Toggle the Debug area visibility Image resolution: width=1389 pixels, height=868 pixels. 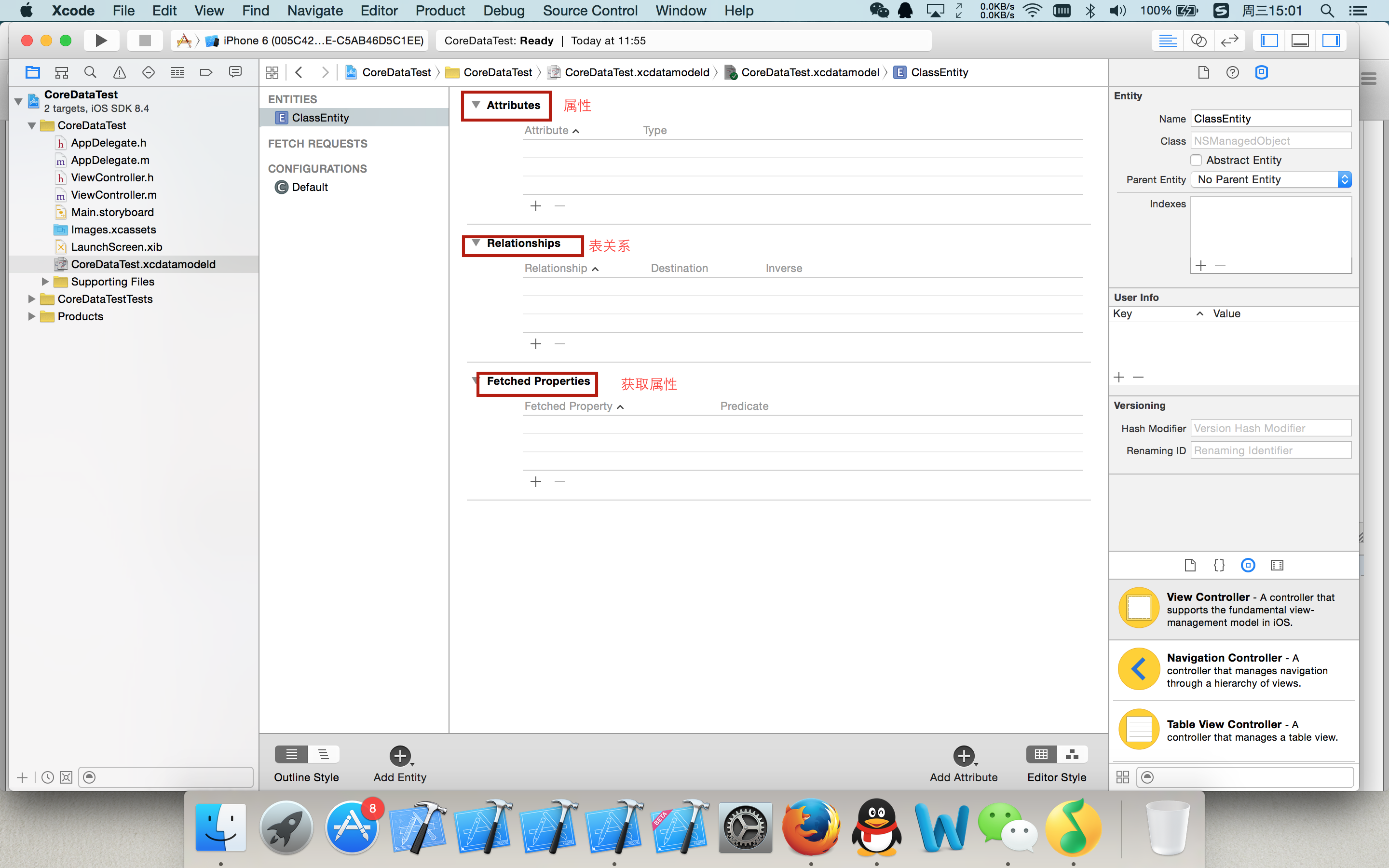(x=1300, y=41)
